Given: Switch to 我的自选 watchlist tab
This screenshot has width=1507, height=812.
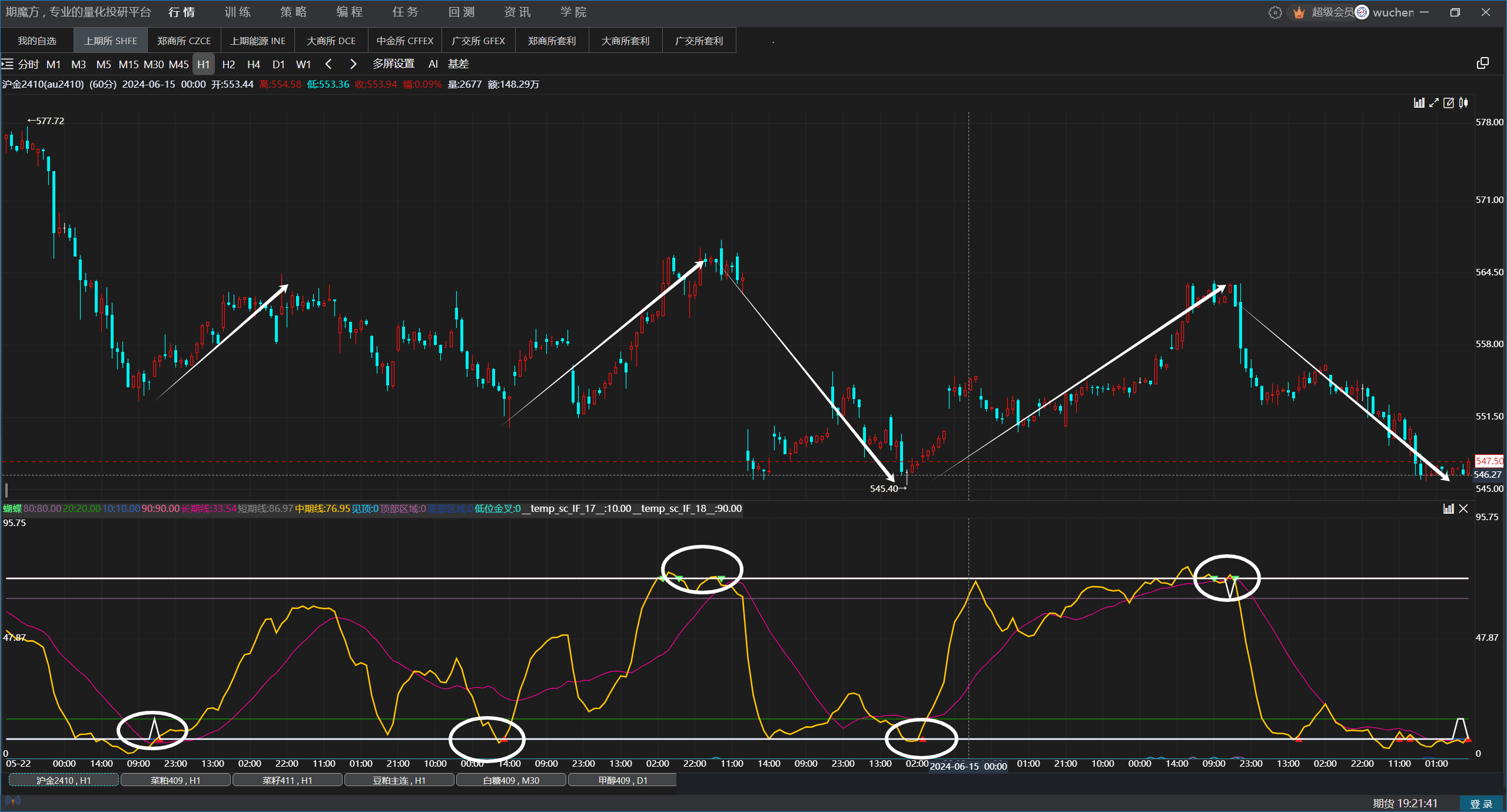Looking at the screenshot, I should coord(37,41).
